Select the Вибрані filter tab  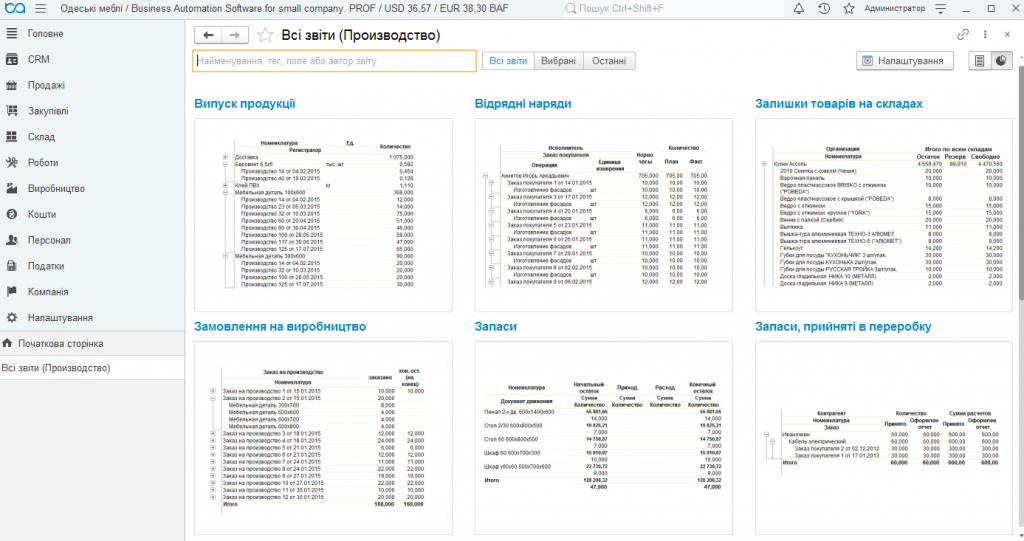(558, 61)
